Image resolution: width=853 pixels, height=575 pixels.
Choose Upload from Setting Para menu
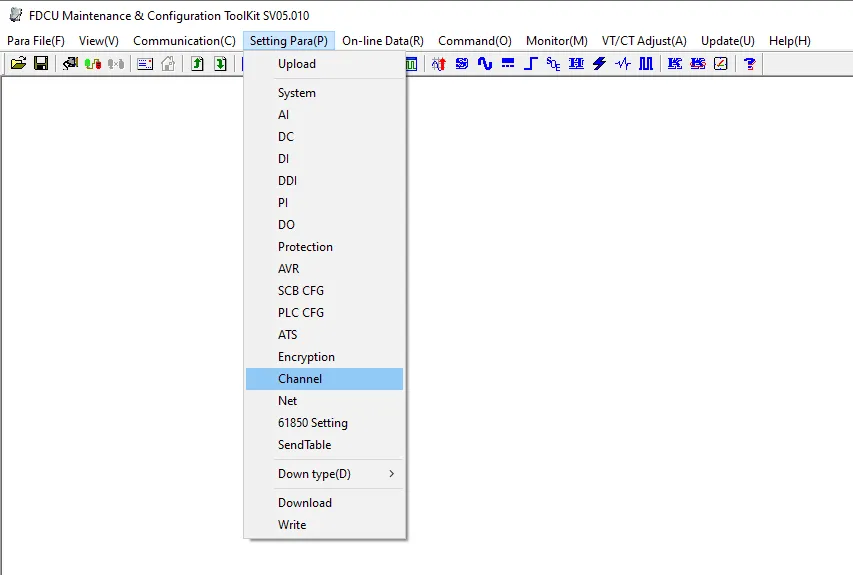pos(324,64)
